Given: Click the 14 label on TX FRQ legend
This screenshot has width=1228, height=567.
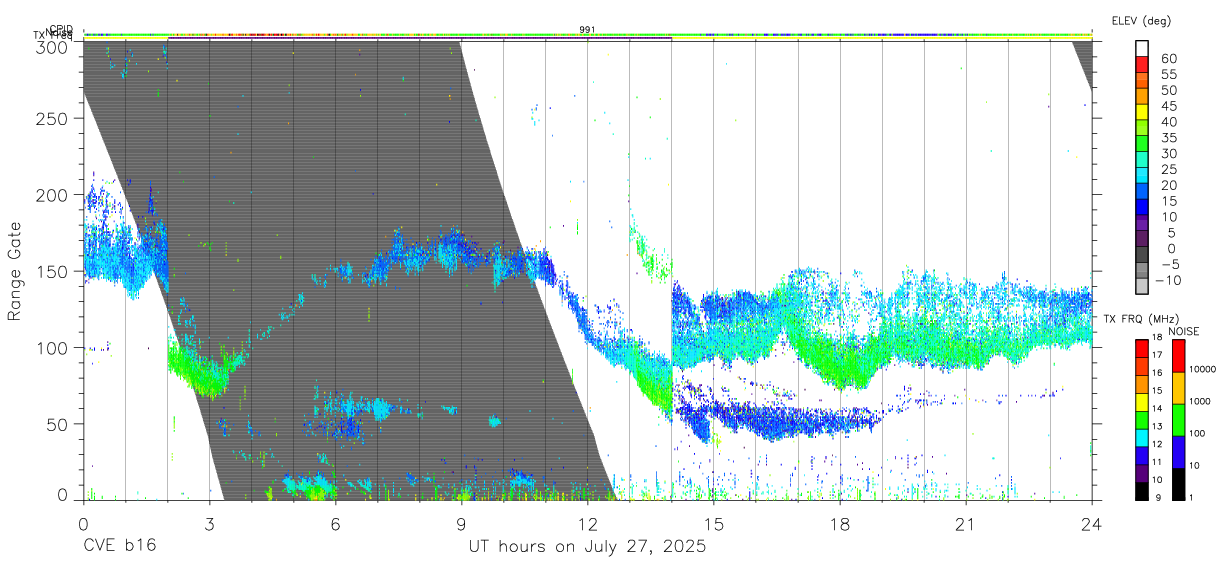Looking at the screenshot, I should pyautogui.click(x=1159, y=409).
